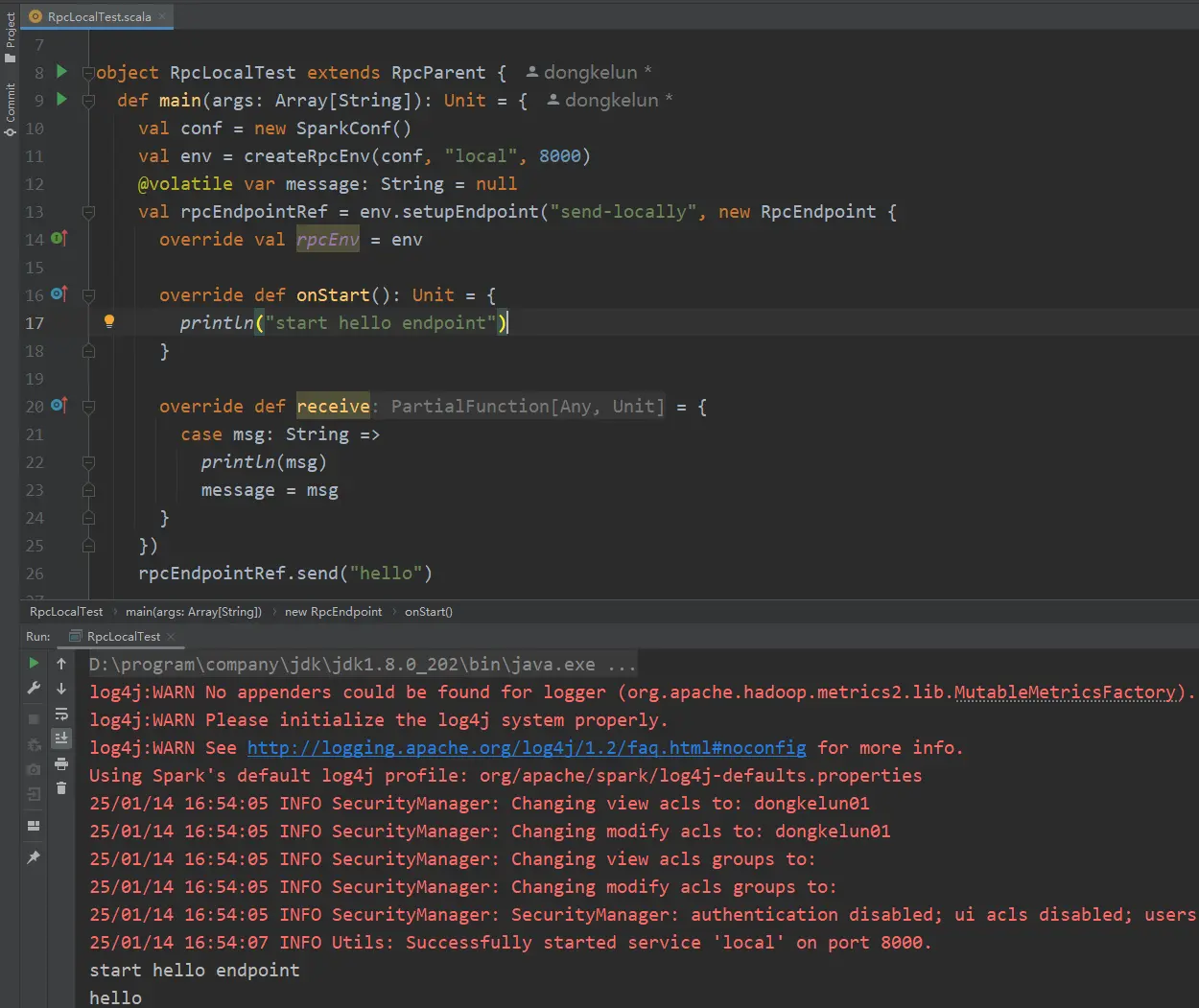Place cursor on the createRpcEnv call
Viewport: 1199px width, 1008px height.
pyautogui.click(x=307, y=155)
